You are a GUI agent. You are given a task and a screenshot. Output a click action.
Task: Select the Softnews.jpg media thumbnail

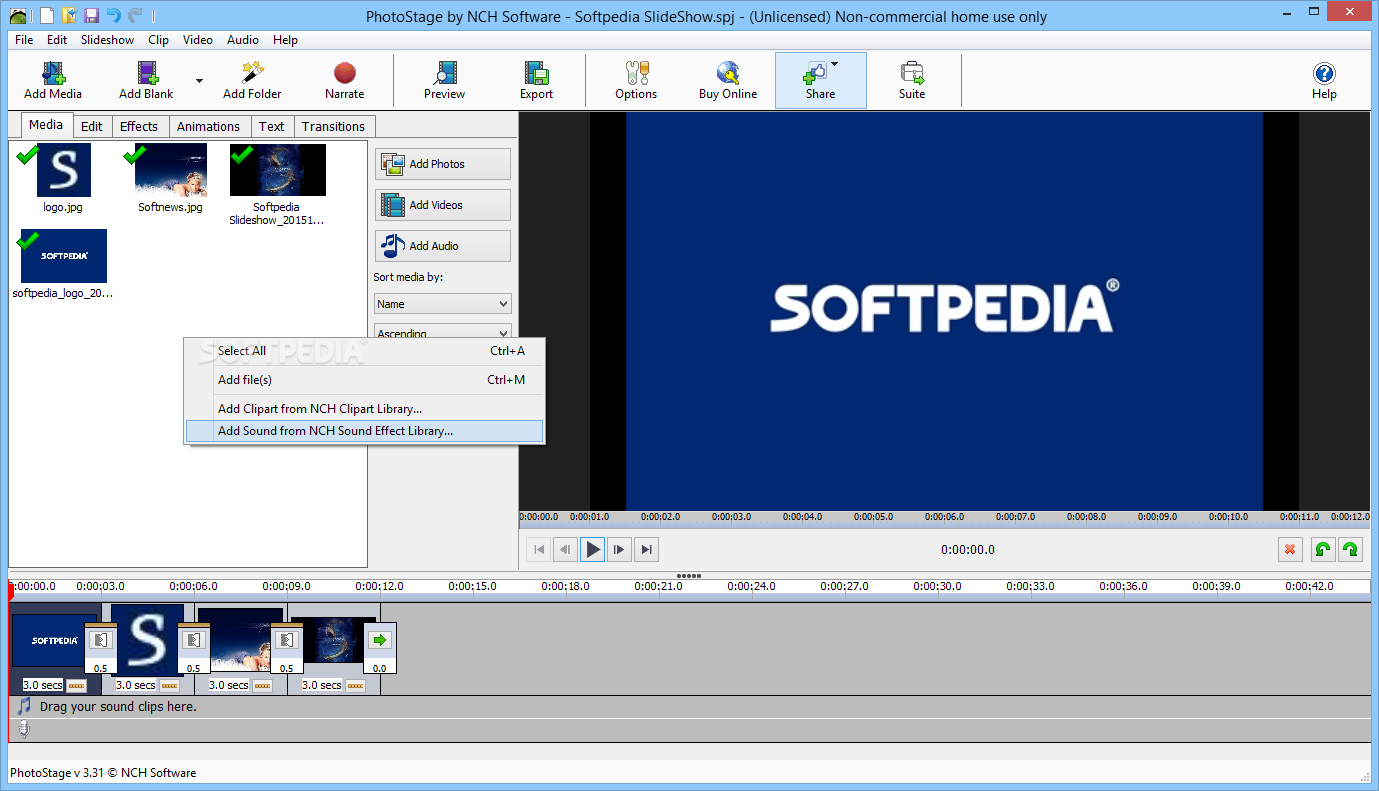coord(171,170)
